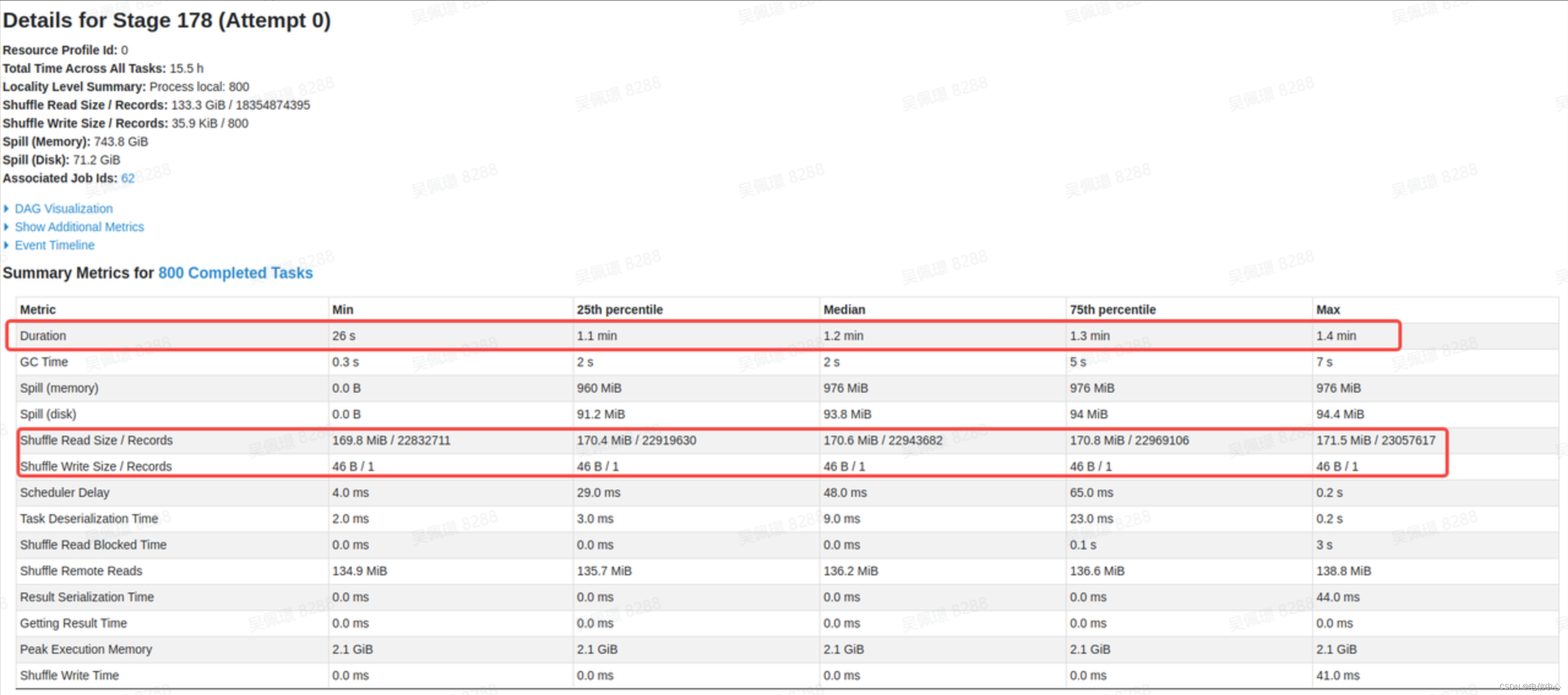Click the Getting Result Time row label
The height and width of the screenshot is (695, 1568).
(x=73, y=624)
